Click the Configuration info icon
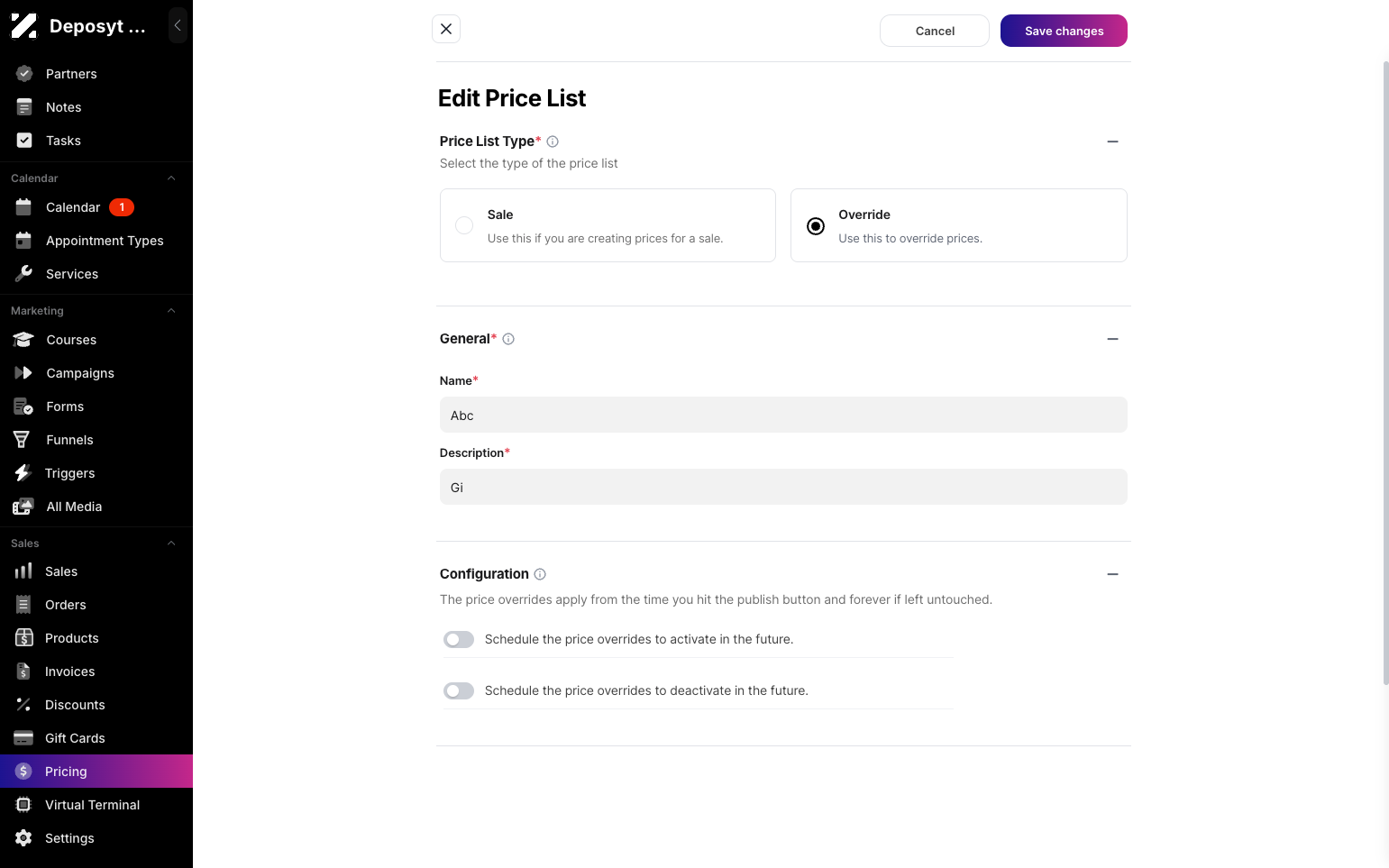The image size is (1389, 868). (540, 574)
